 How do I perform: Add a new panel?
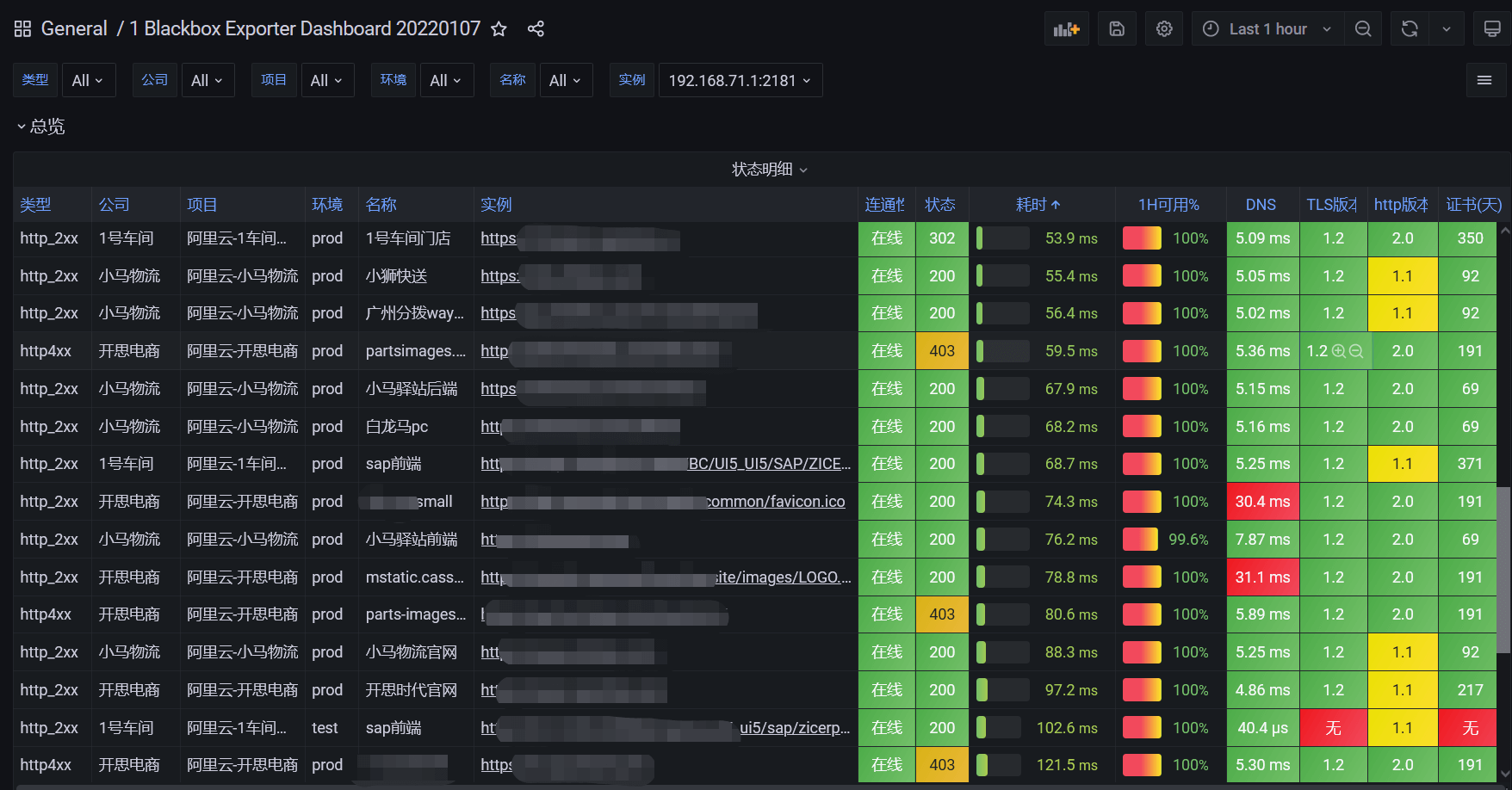1067,29
